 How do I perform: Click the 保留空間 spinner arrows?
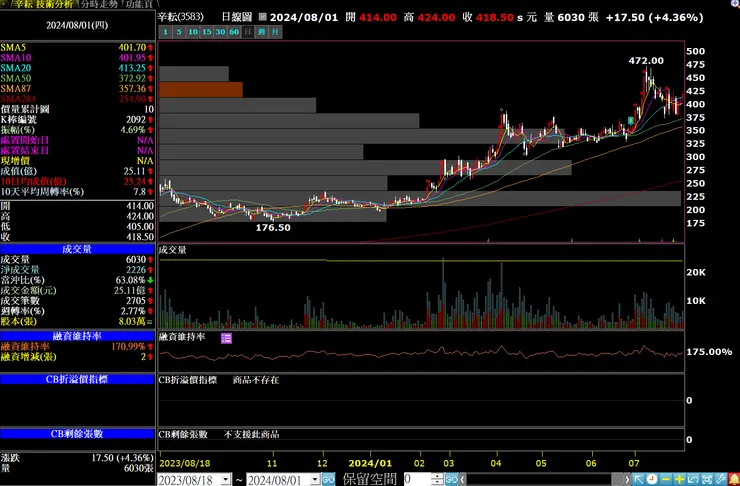point(437,479)
